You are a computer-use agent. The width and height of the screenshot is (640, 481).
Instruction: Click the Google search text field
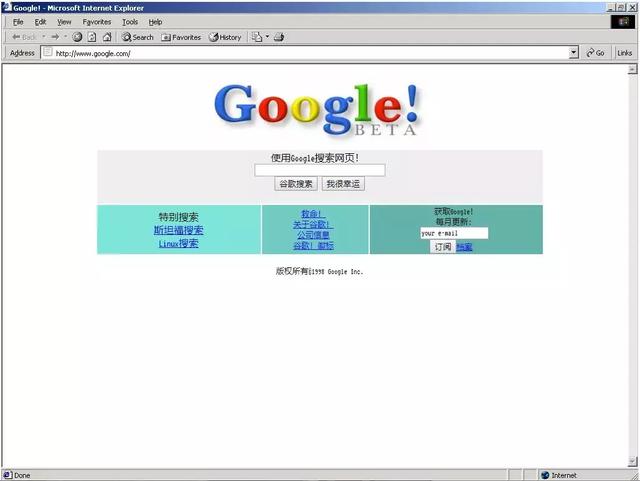click(x=319, y=170)
